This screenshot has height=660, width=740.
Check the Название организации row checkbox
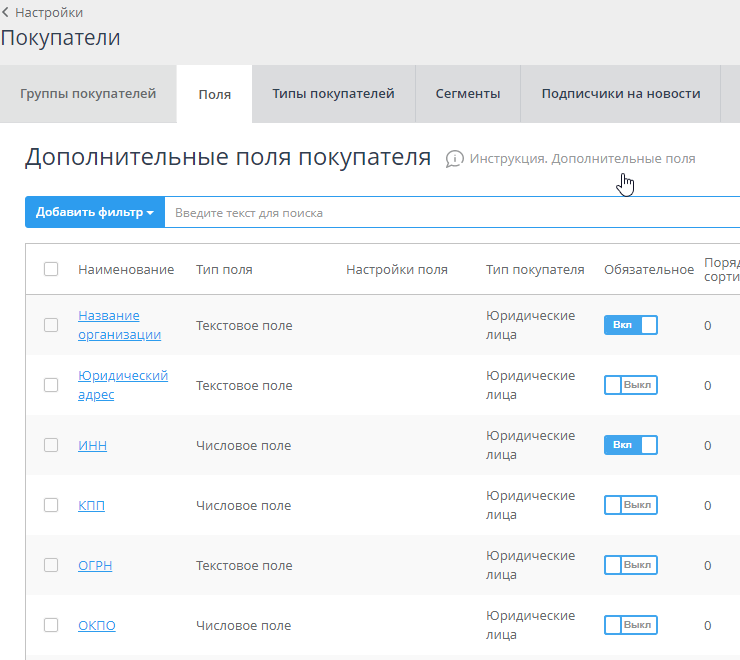[x=51, y=325]
